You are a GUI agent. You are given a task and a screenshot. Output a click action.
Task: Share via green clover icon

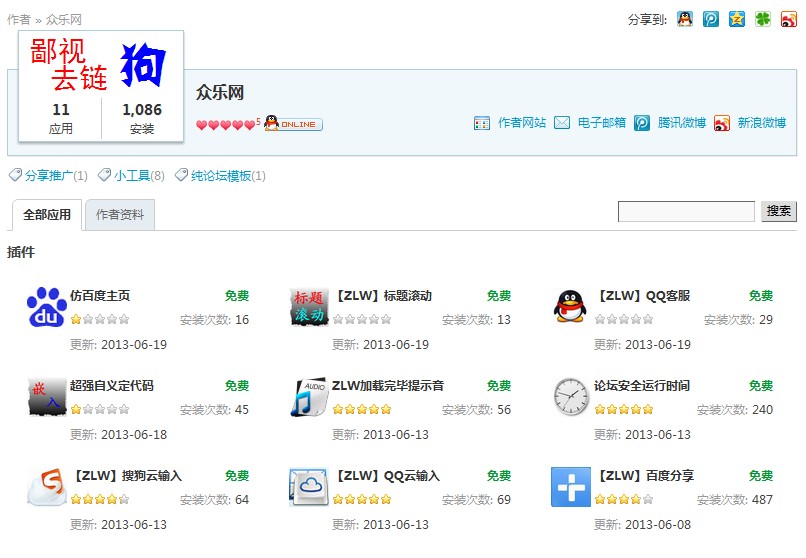point(763,19)
